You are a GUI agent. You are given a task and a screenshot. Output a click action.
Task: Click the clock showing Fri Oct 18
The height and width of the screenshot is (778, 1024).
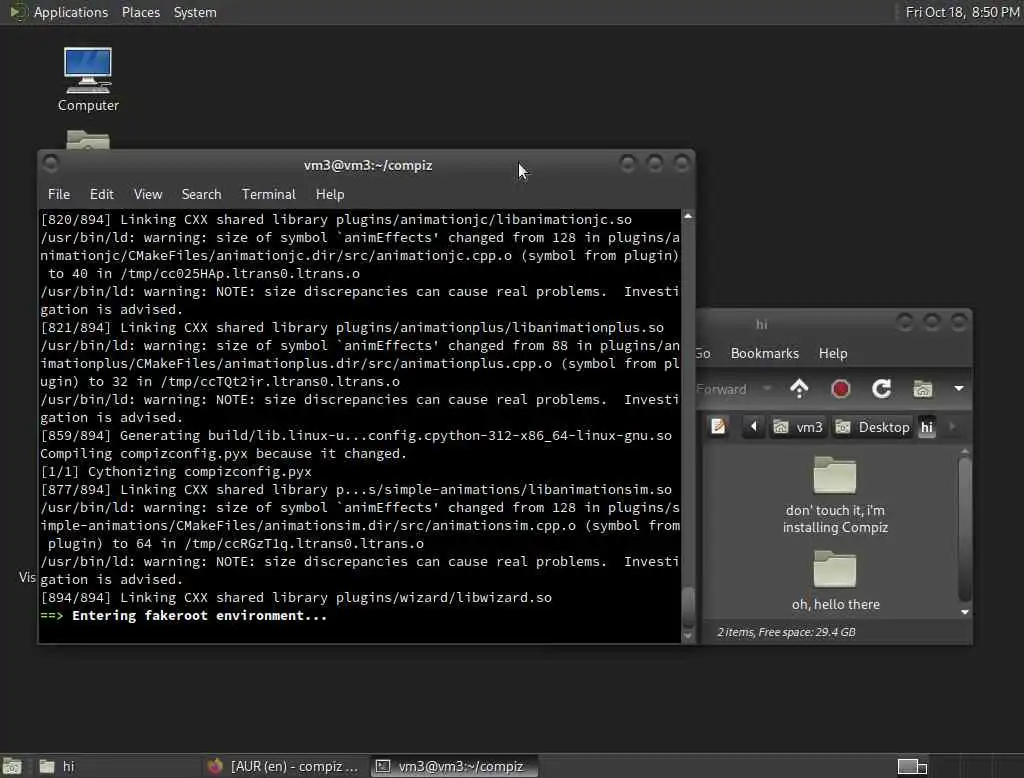click(x=962, y=12)
